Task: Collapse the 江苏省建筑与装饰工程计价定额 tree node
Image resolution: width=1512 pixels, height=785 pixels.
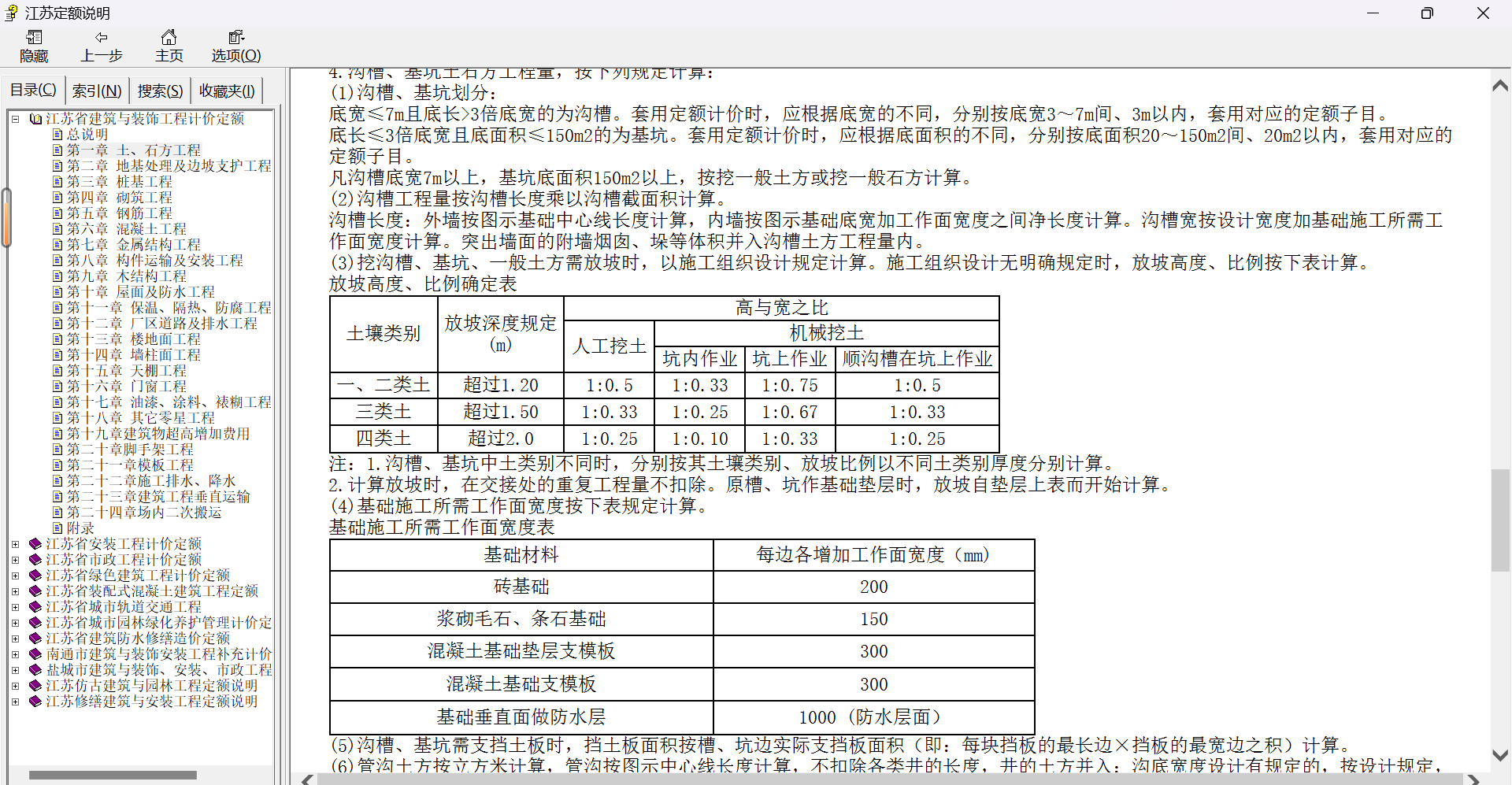Action: click(15, 119)
